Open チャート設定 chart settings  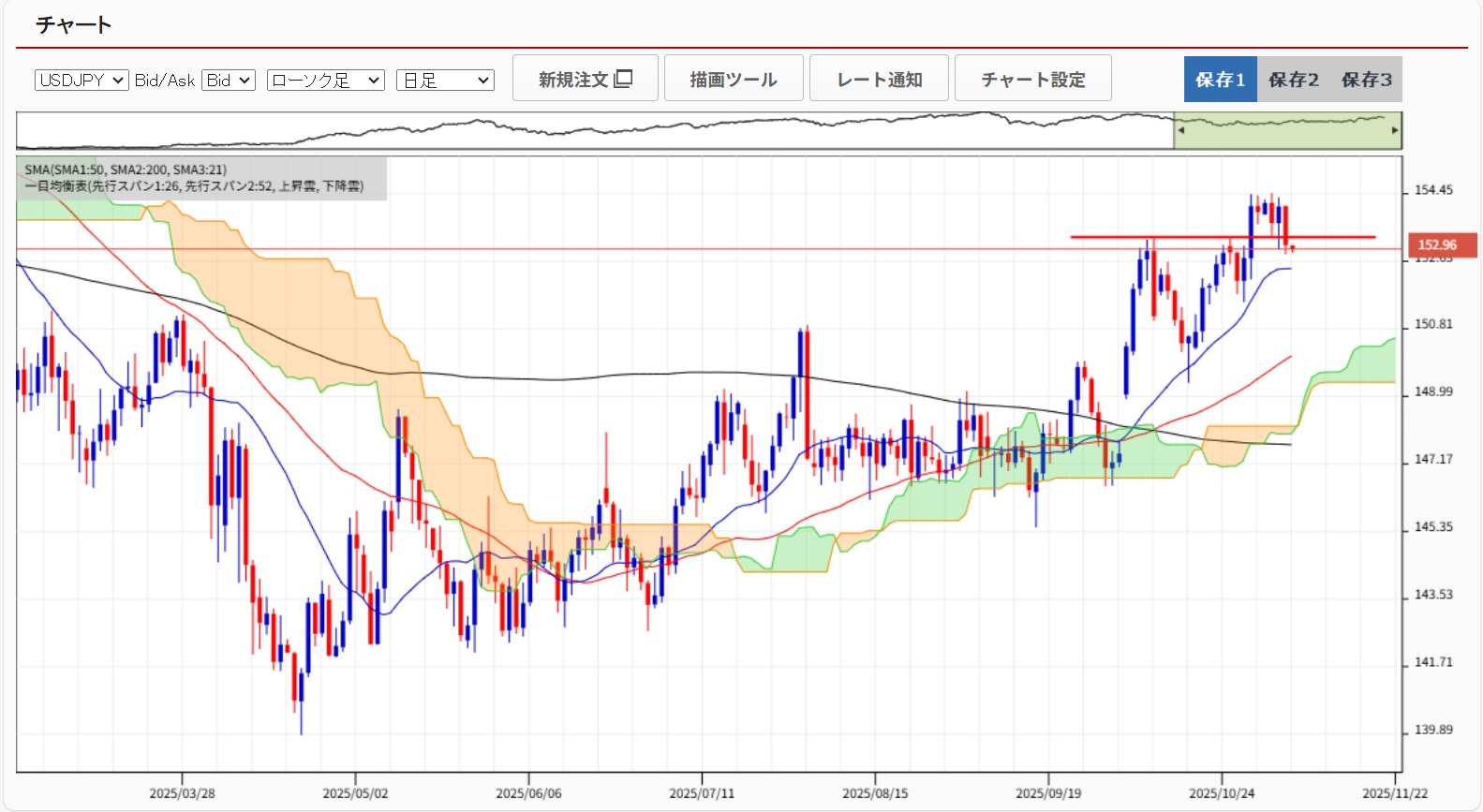point(1032,79)
